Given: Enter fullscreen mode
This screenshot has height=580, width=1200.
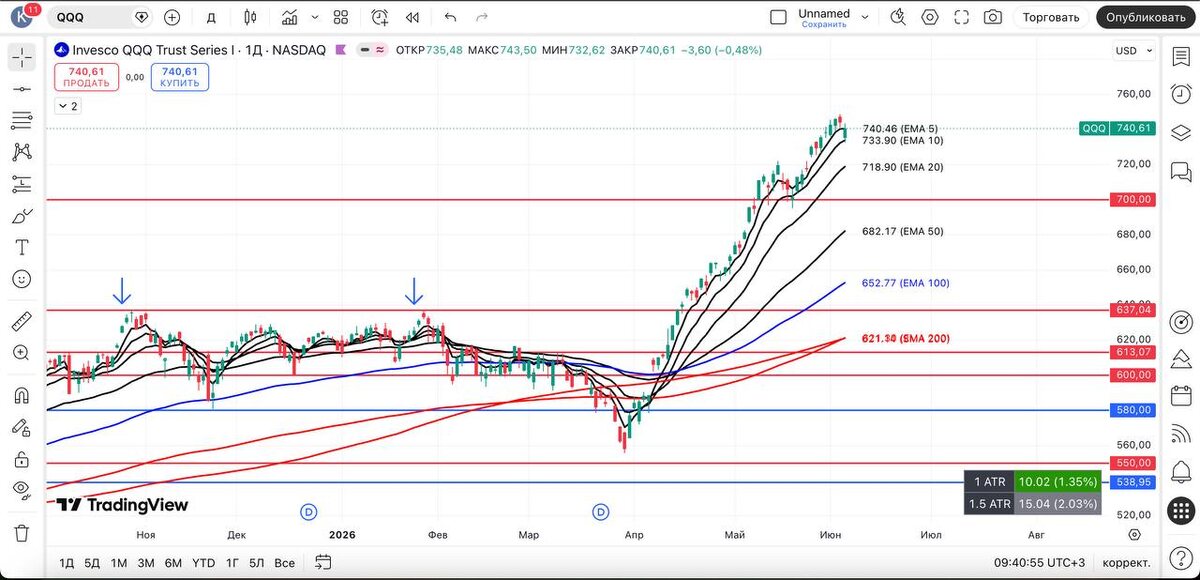Looking at the screenshot, I should 961,17.
